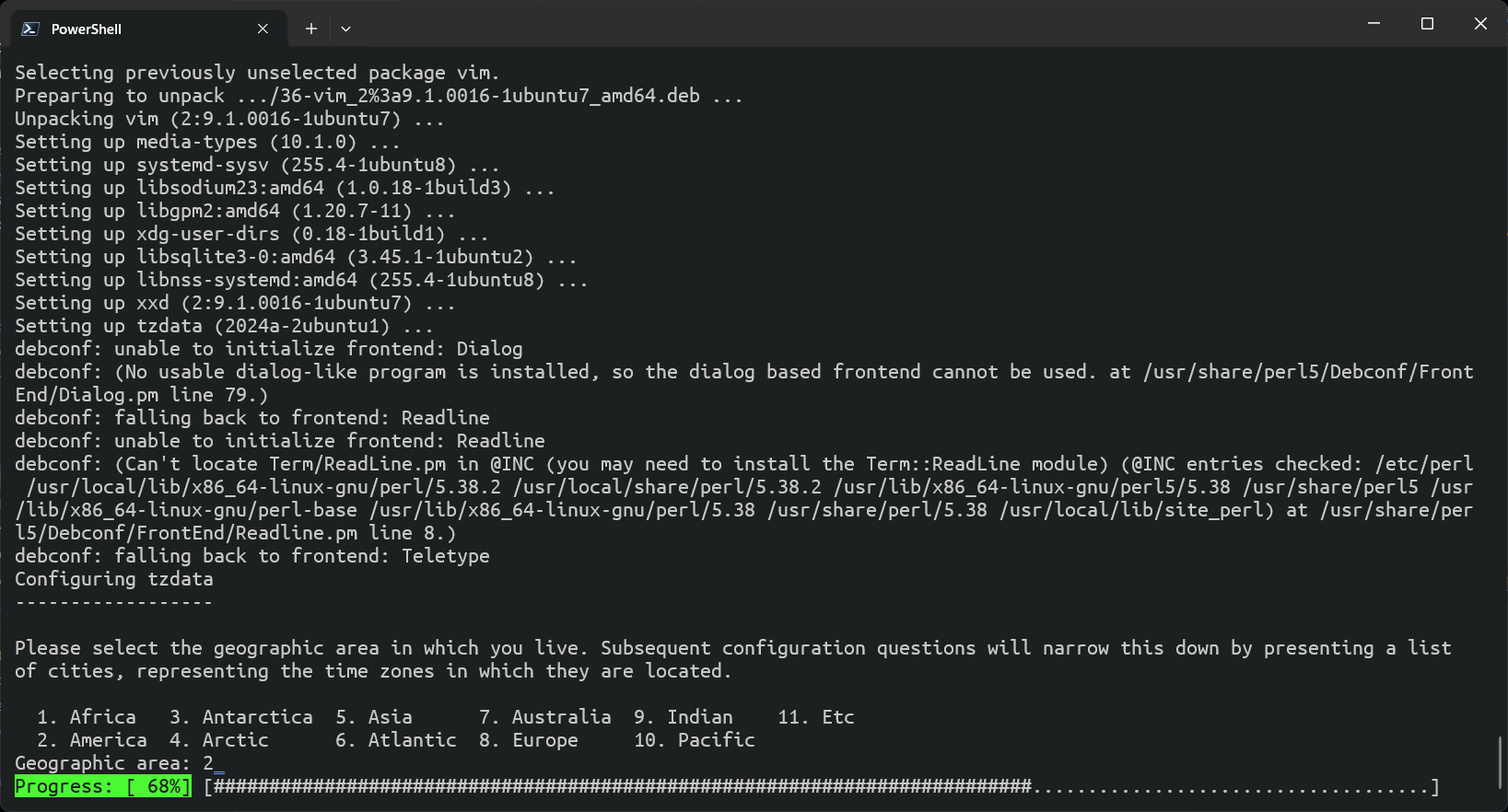Screen dimensions: 1508x812
Task: Click the "Configuring tzdata" line
Action: click(x=113, y=579)
